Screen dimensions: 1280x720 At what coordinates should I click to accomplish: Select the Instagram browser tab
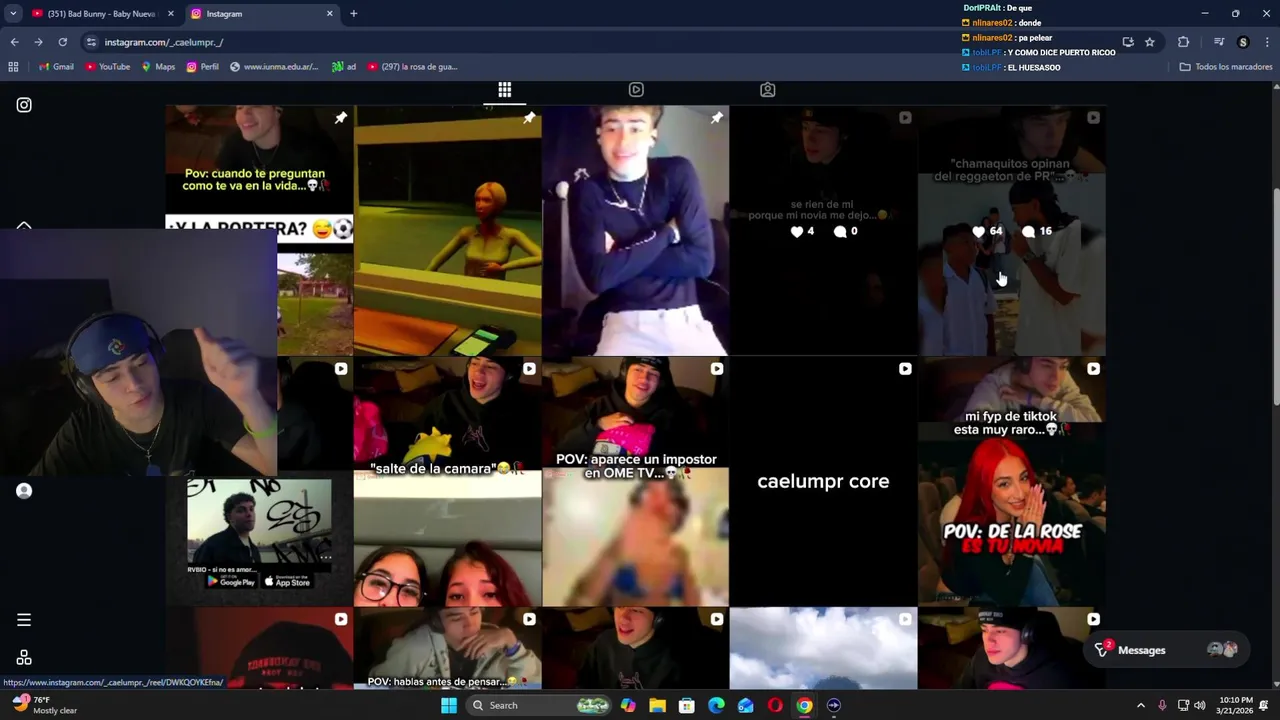pos(262,14)
